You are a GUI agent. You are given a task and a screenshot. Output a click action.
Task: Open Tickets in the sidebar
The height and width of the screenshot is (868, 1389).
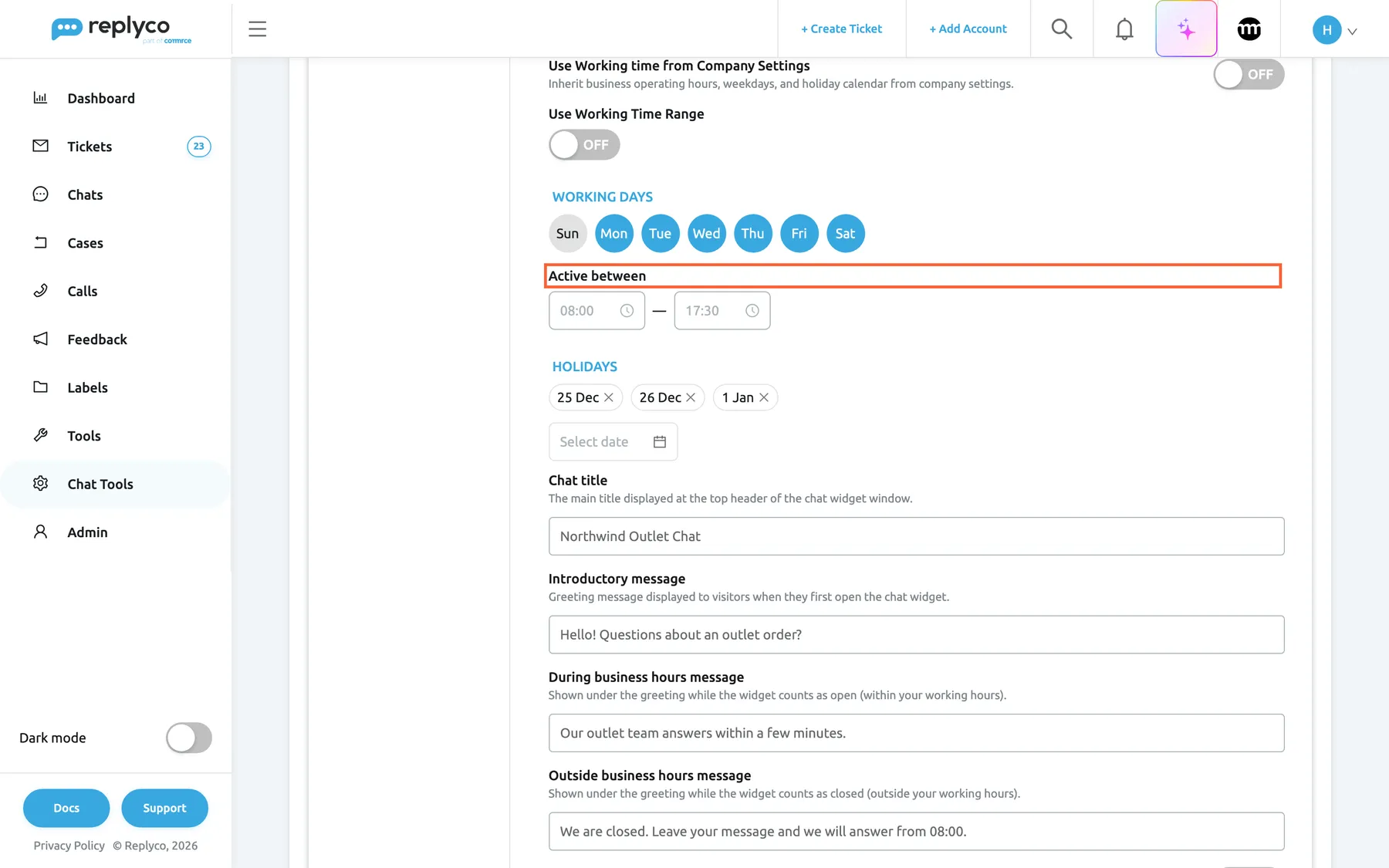point(116,147)
